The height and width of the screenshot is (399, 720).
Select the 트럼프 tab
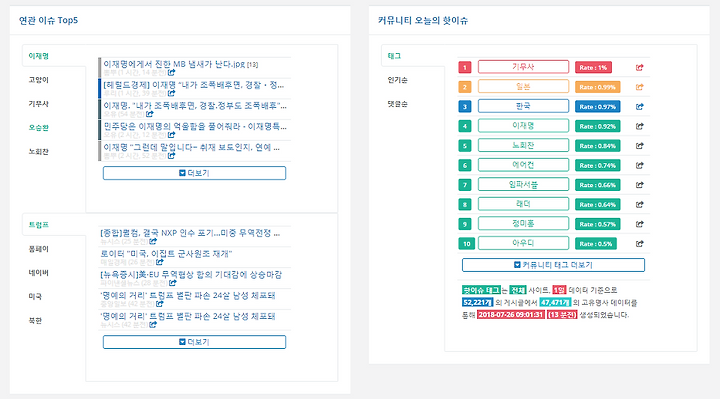click(x=39, y=225)
